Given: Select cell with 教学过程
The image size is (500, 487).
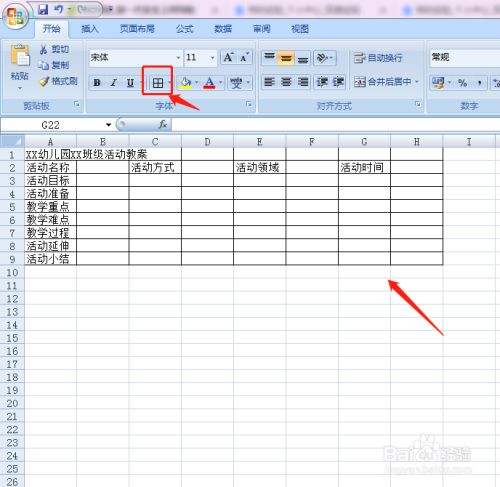Looking at the screenshot, I should coord(51,233).
